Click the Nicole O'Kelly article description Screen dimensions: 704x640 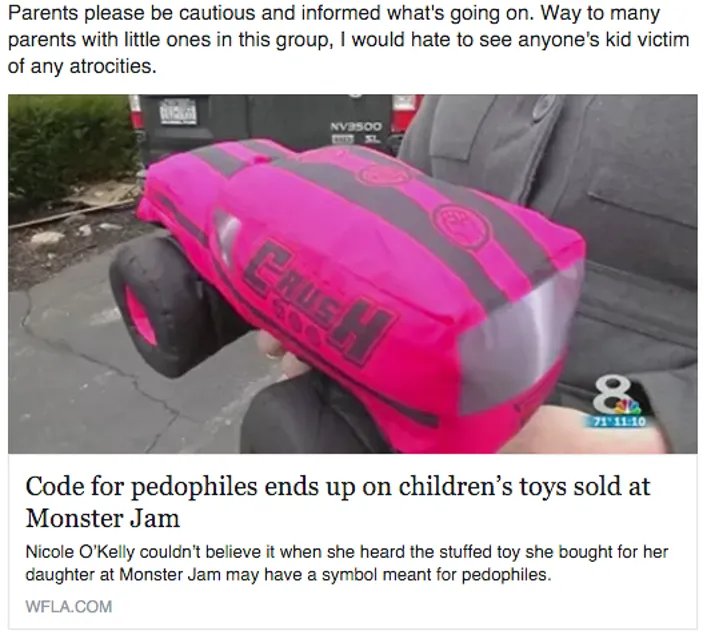pyautogui.click(x=347, y=563)
